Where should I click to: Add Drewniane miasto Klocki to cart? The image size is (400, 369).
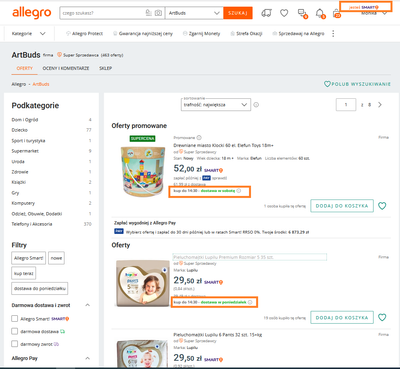[x=342, y=206]
